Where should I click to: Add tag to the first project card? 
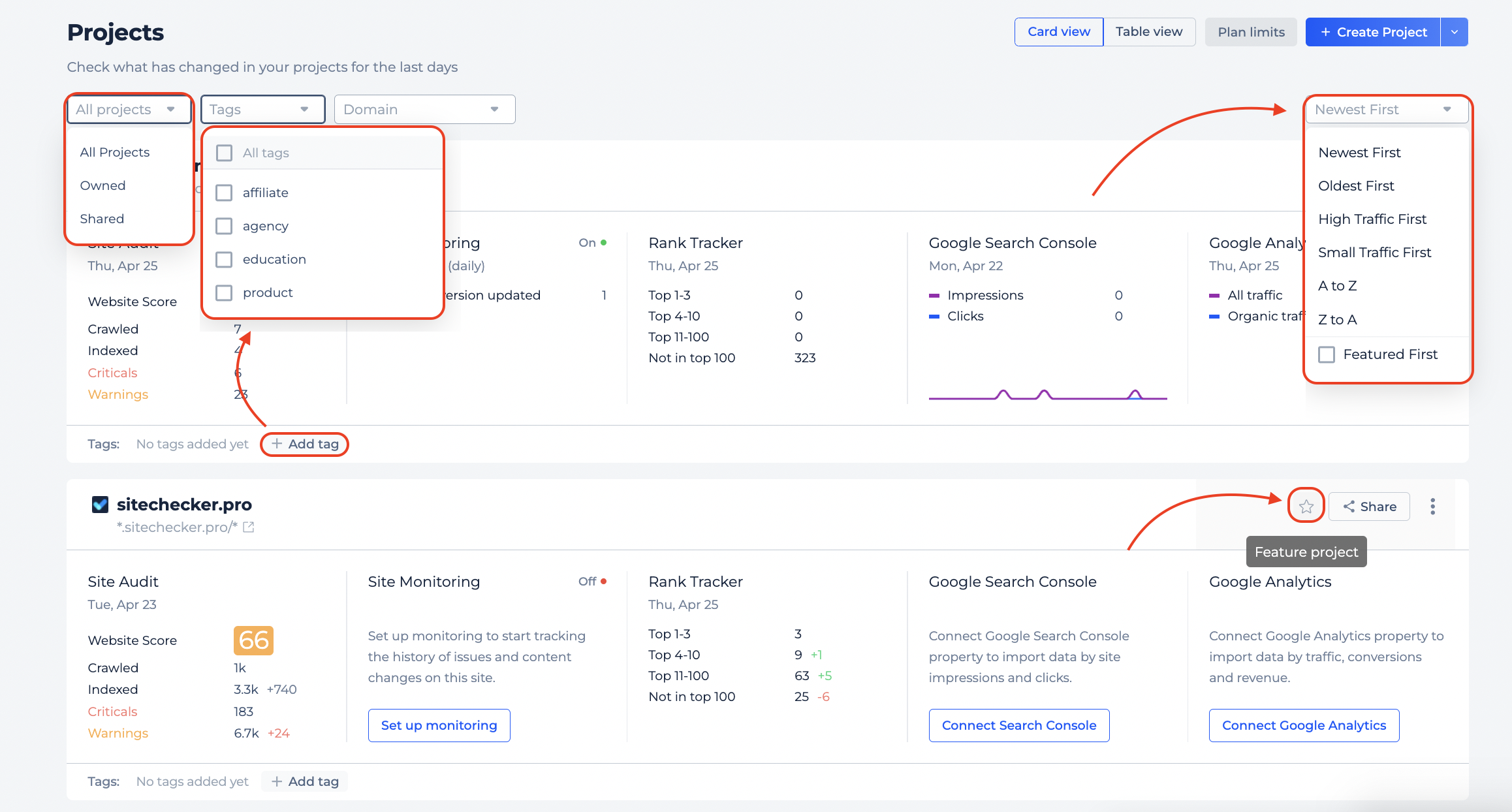coord(304,444)
